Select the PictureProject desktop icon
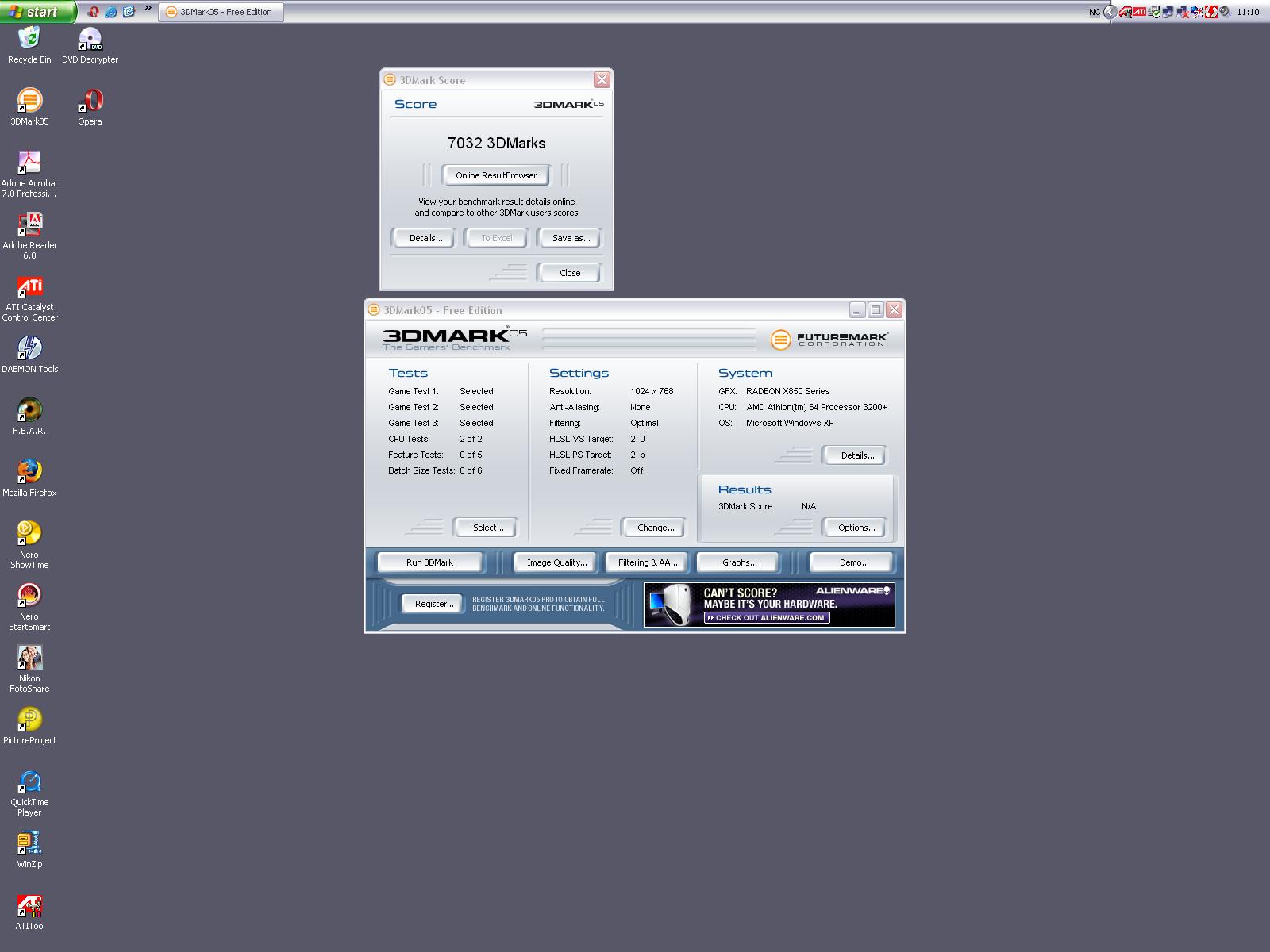Viewport: 1270px width, 952px height. (x=29, y=726)
